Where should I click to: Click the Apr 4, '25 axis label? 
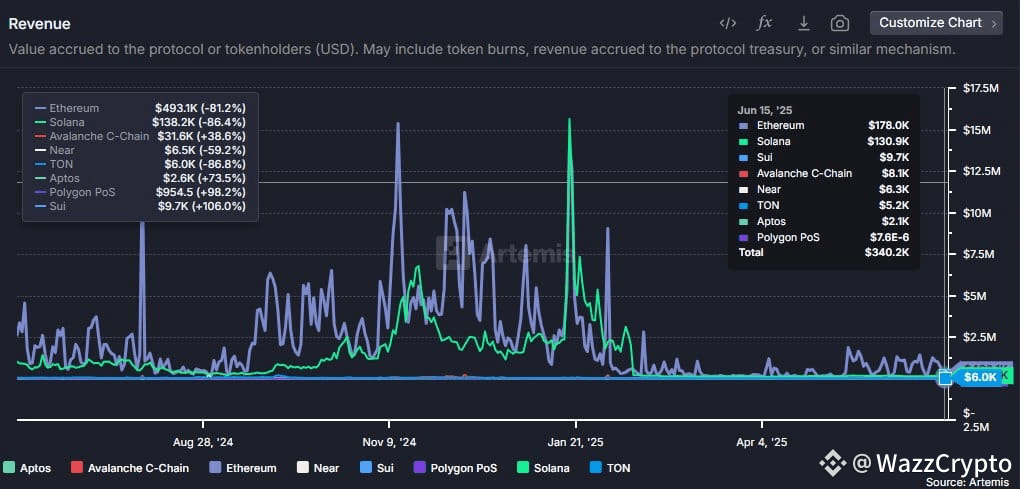click(762, 442)
